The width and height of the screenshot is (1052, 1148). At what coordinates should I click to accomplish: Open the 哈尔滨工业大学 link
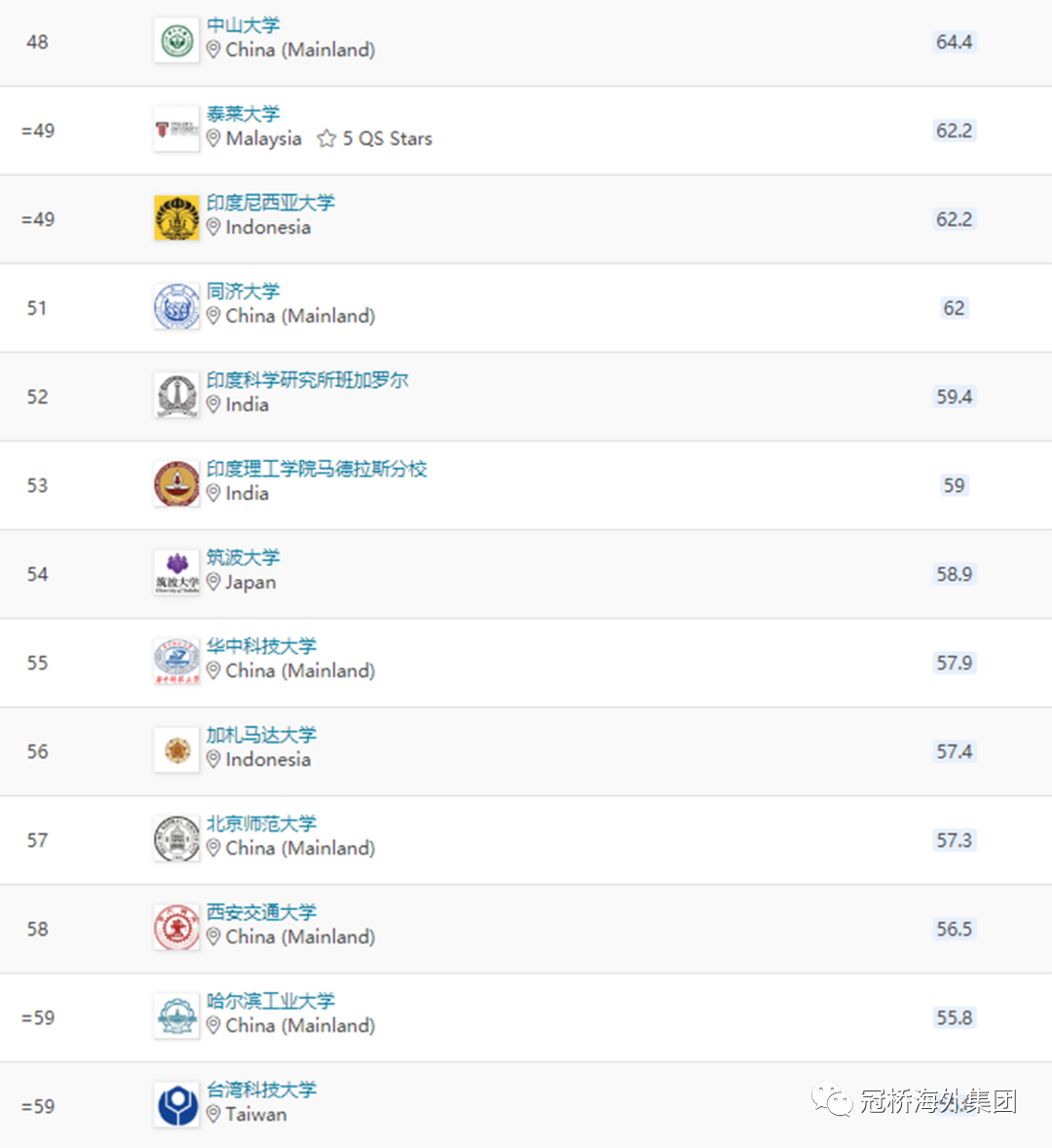(x=271, y=1001)
